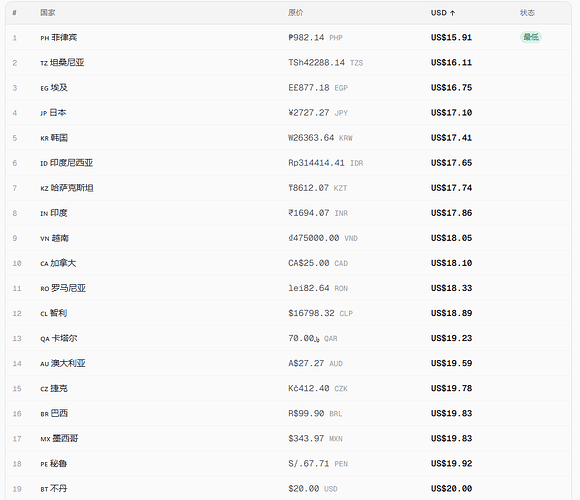
Task: Select the EG 埃及 country cell
Action: pos(54,88)
